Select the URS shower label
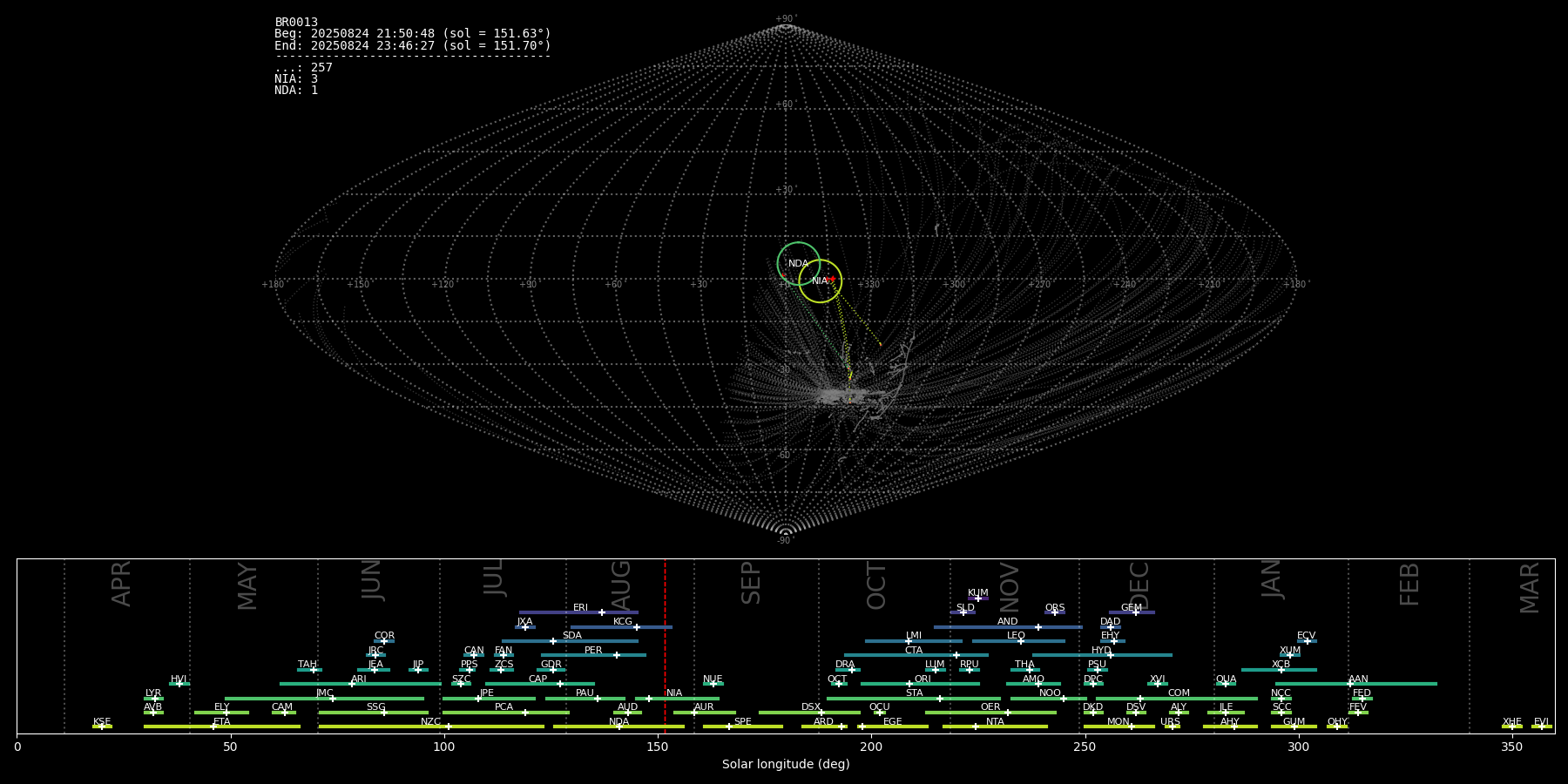The image size is (1568, 784). 1170,722
